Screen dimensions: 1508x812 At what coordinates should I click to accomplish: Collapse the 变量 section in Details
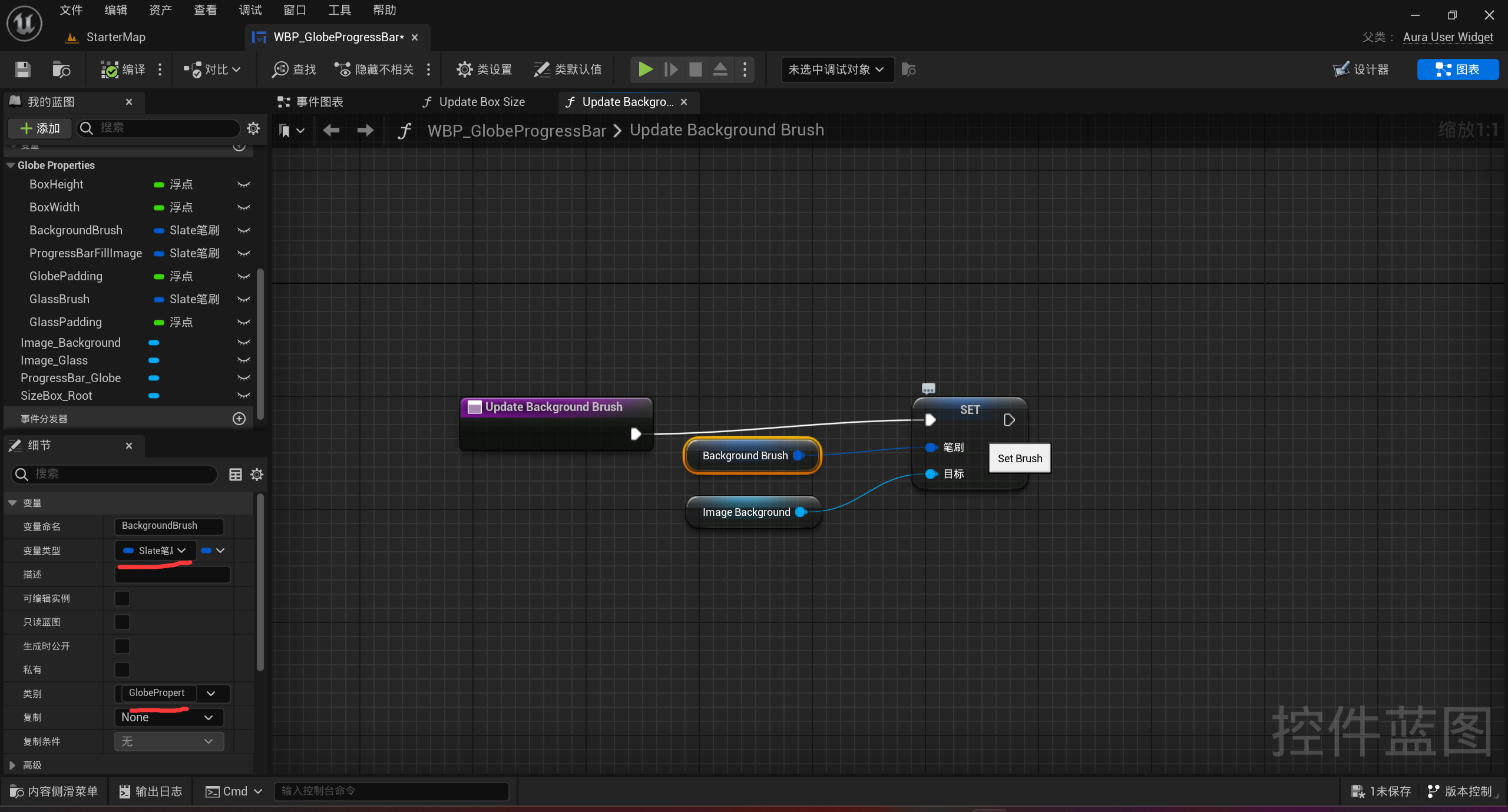tap(12, 503)
